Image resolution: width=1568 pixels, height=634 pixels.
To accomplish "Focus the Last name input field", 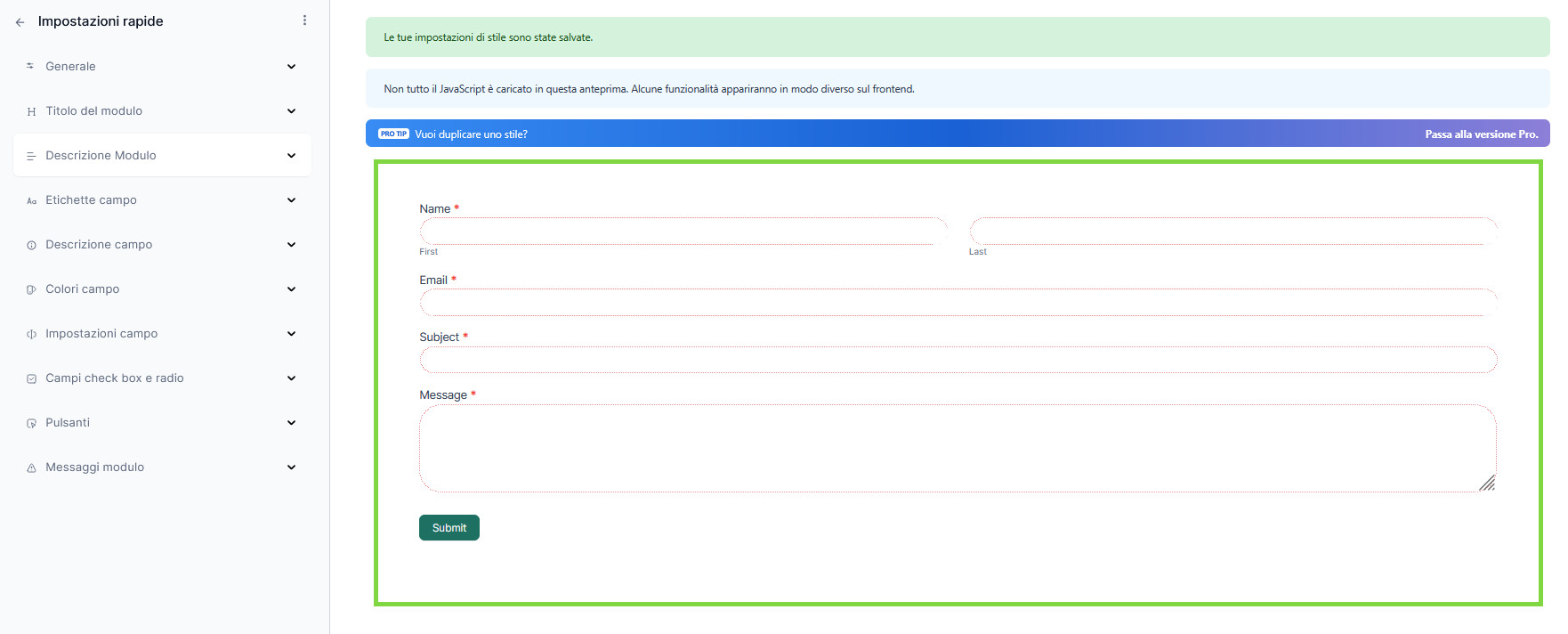I will (x=1233, y=232).
